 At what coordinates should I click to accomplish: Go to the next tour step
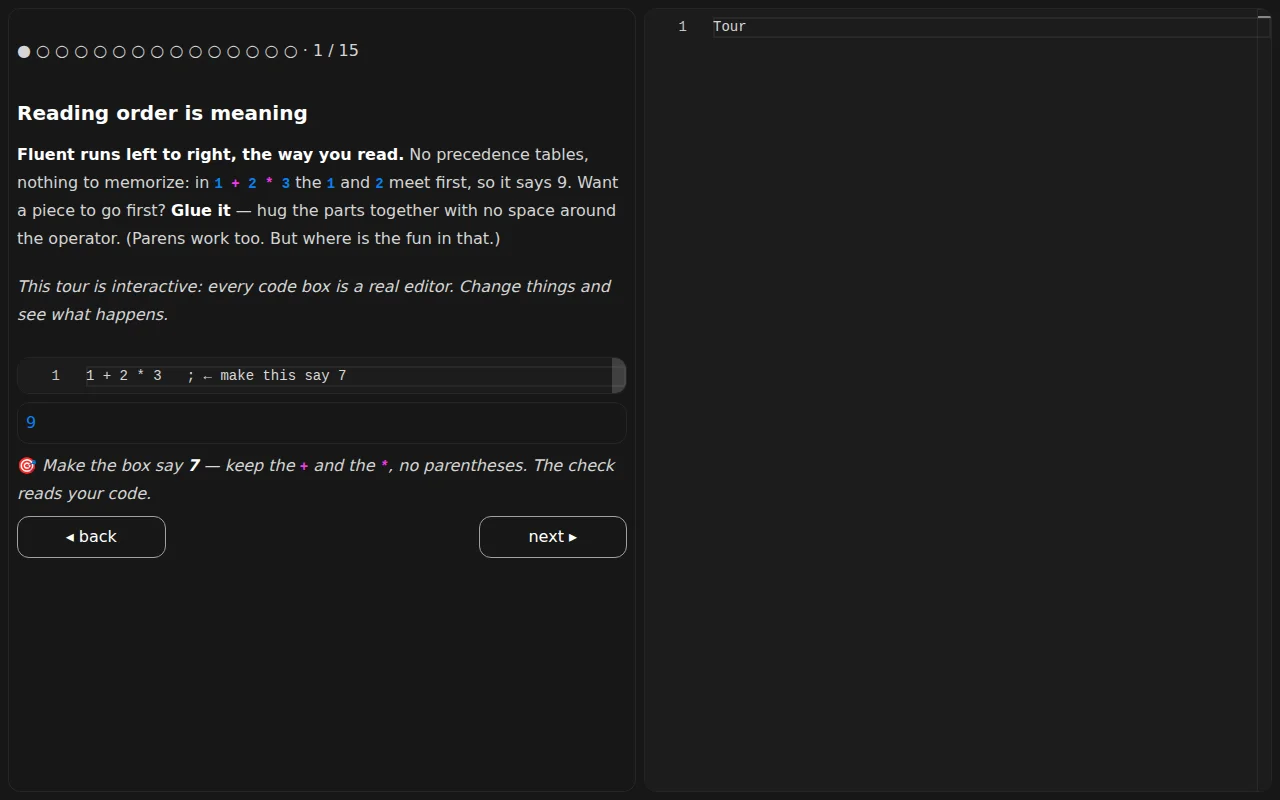click(x=553, y=537)
